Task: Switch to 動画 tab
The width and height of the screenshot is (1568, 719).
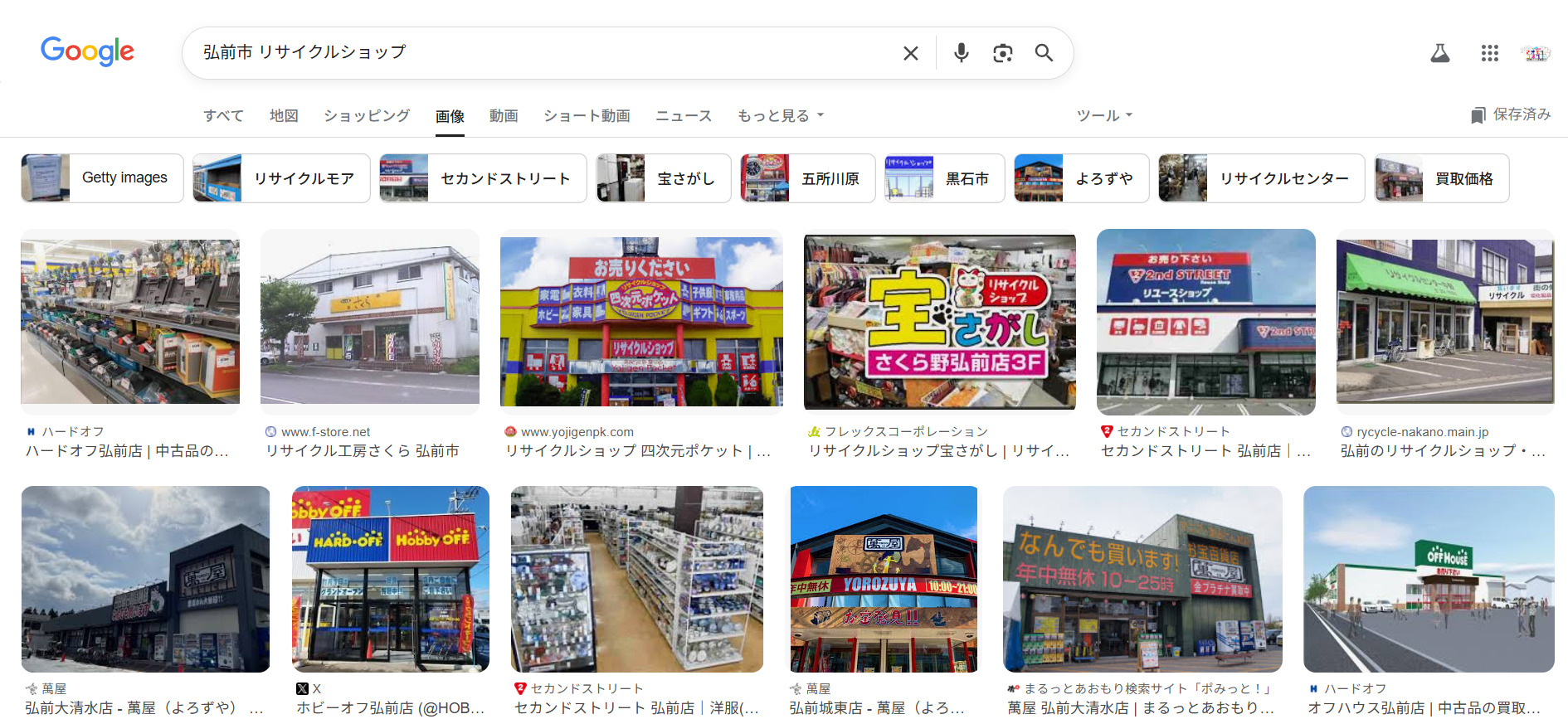Action: (x=504, y=116)
